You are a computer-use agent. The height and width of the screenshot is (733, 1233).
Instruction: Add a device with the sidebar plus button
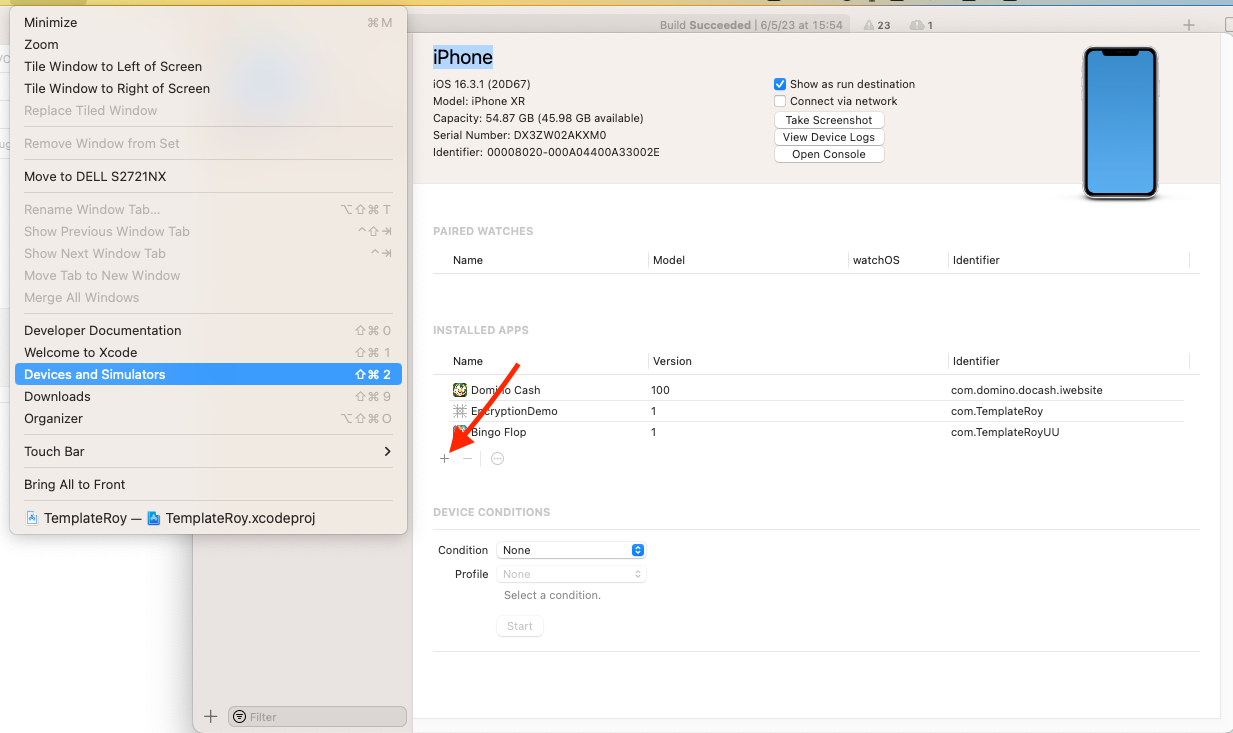point(210,716)
